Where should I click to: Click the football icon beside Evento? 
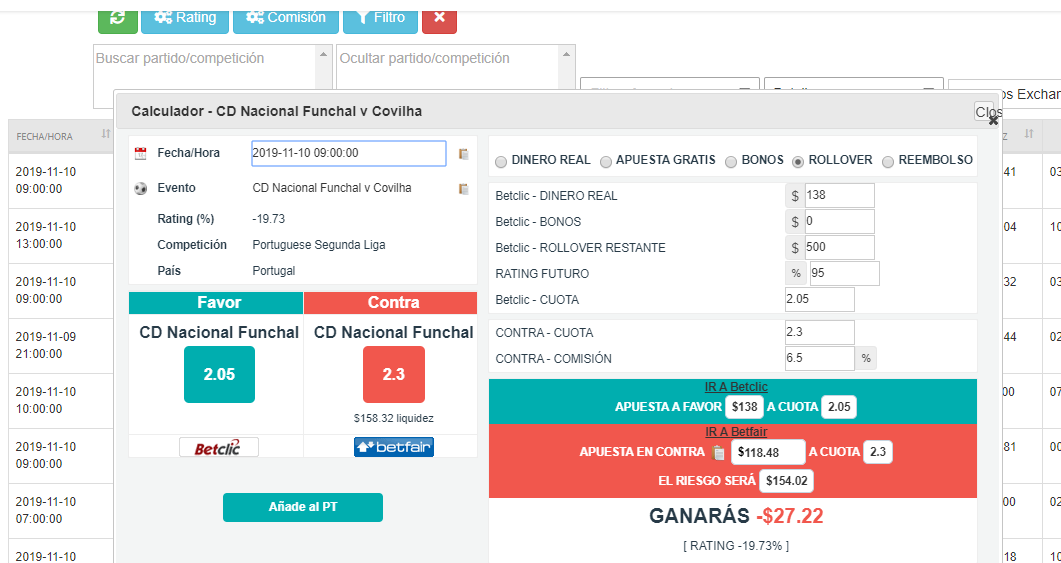click(141, 189)
